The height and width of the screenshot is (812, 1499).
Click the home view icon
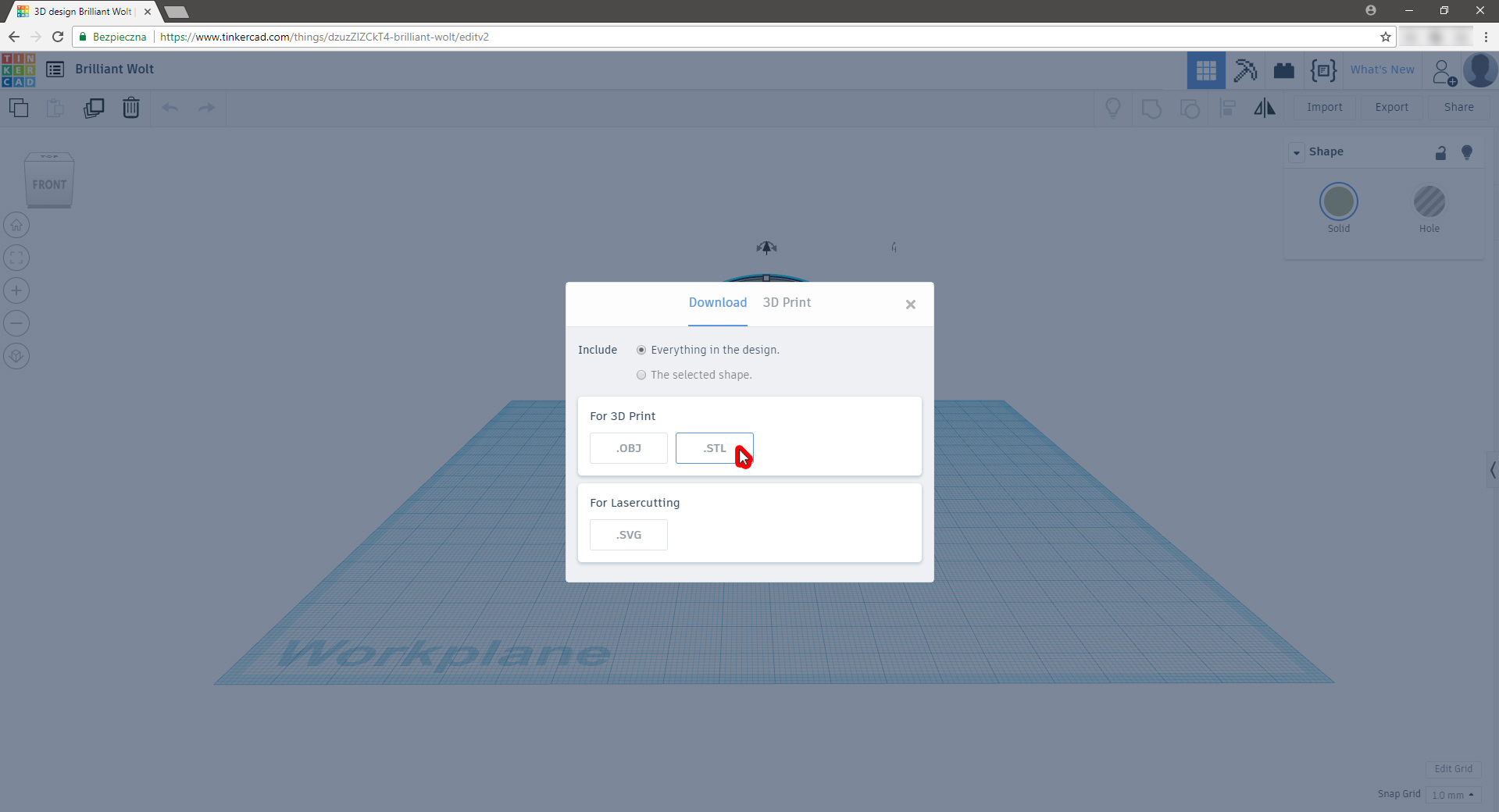[x=16, y=225]
